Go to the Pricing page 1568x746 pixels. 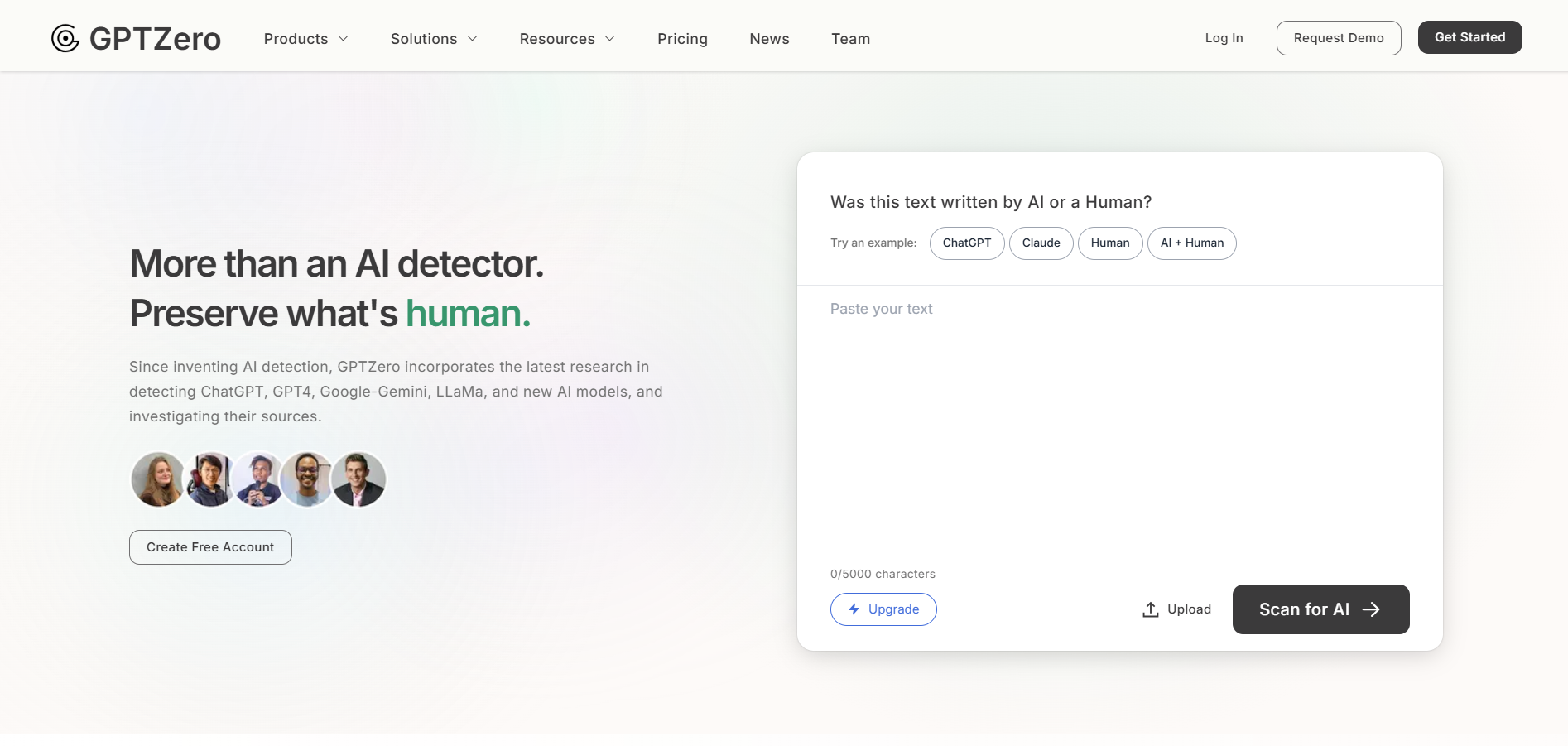pos(682,39)
